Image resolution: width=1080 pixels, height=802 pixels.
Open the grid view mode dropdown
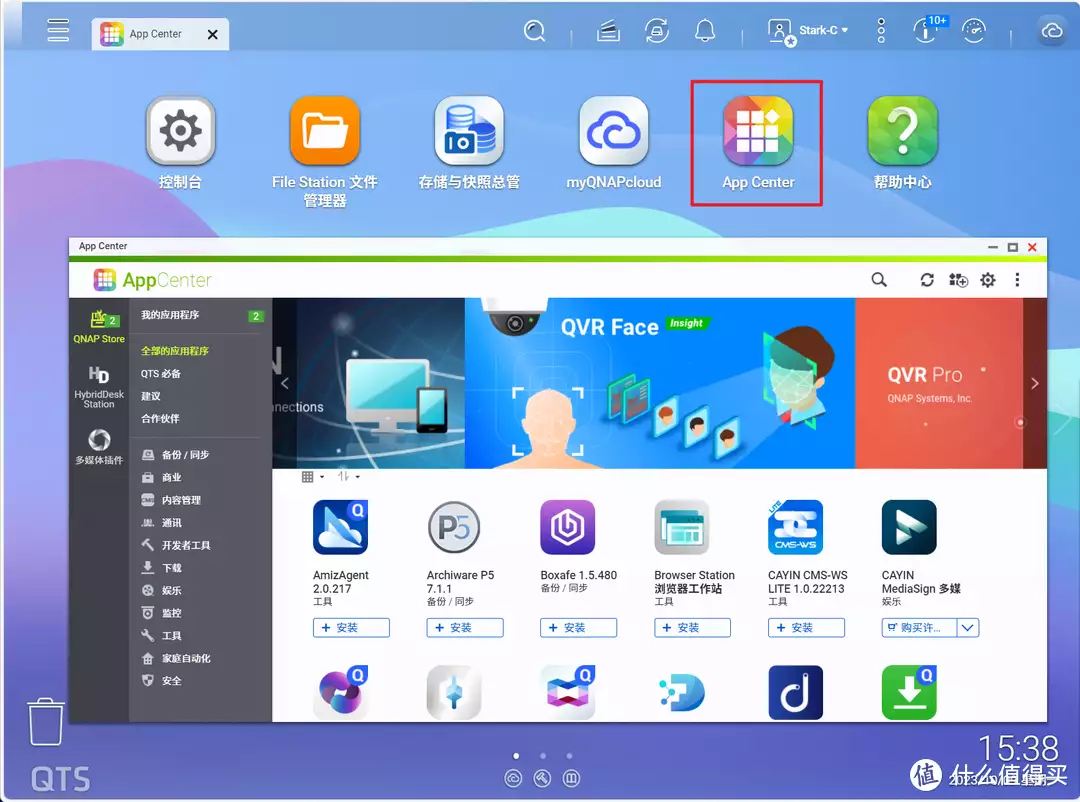pyautogui.click(x=313, y=476)
